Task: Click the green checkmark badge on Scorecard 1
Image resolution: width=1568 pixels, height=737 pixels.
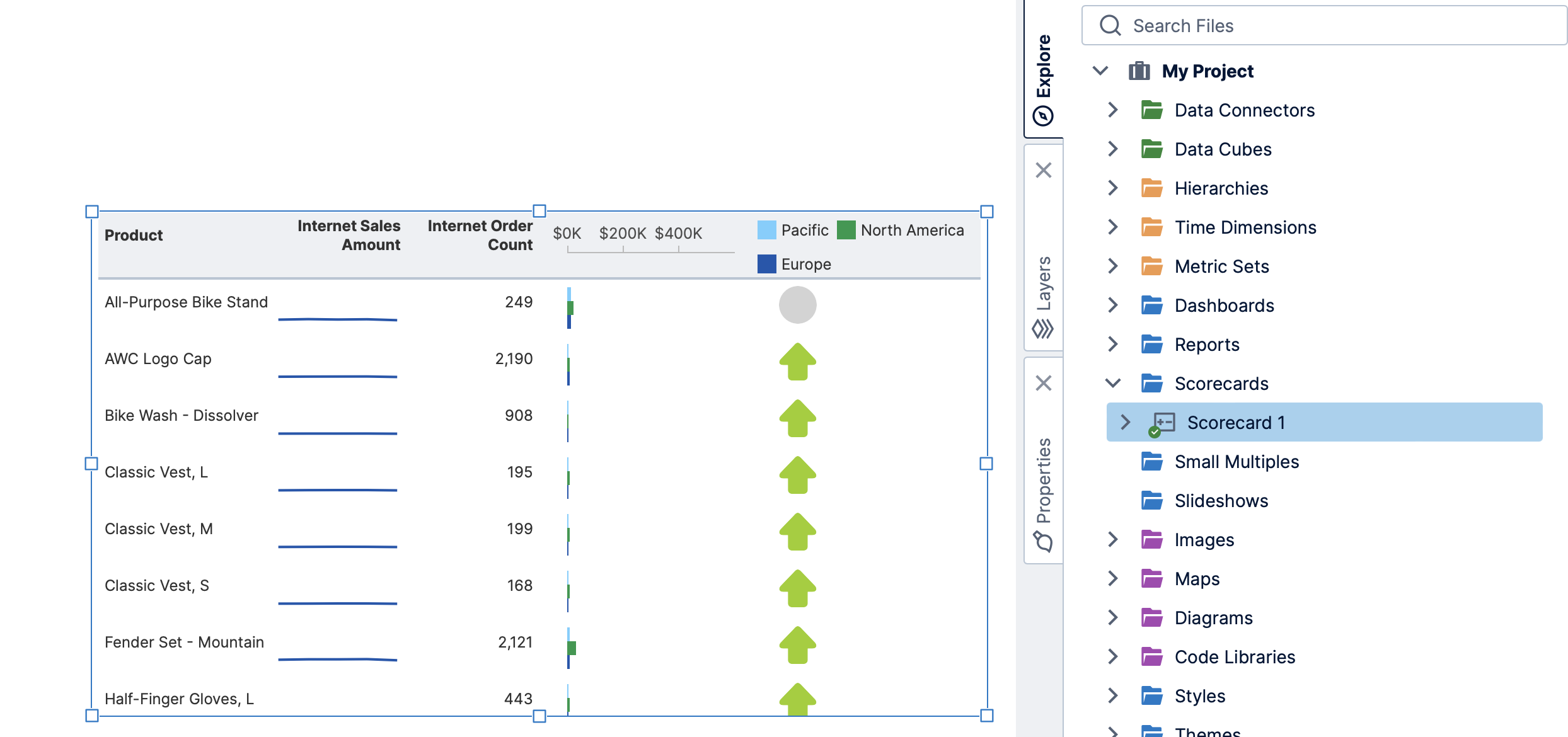Action: point(1155,431)
